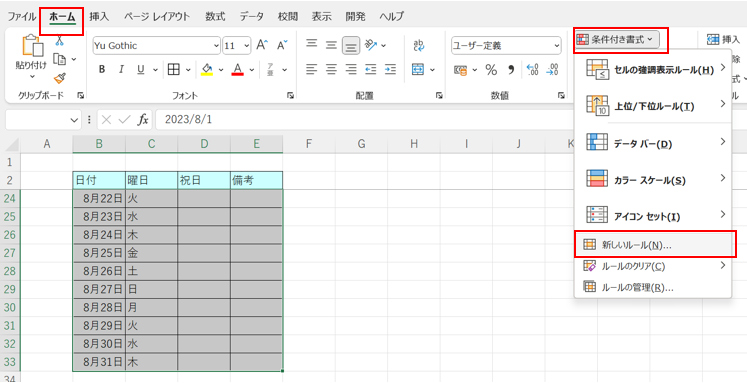Viewport: 747px width, 383px height.
Task: Click the phonetic guide (ふりがな) icon
Action: pos(270,70)
